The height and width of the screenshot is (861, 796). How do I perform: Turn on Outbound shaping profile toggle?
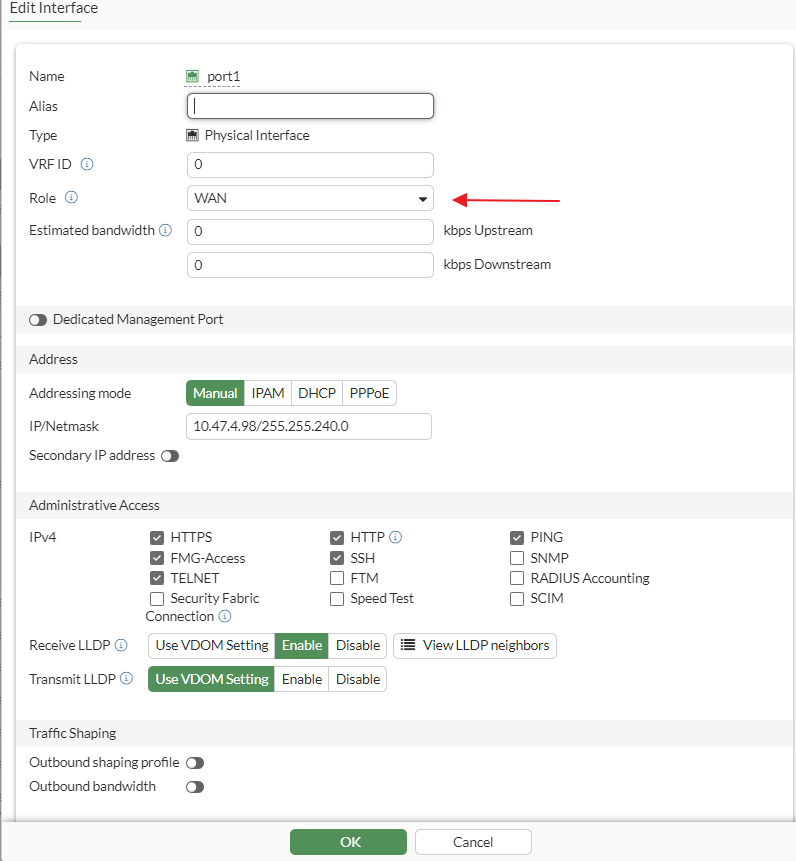point(194,763)
